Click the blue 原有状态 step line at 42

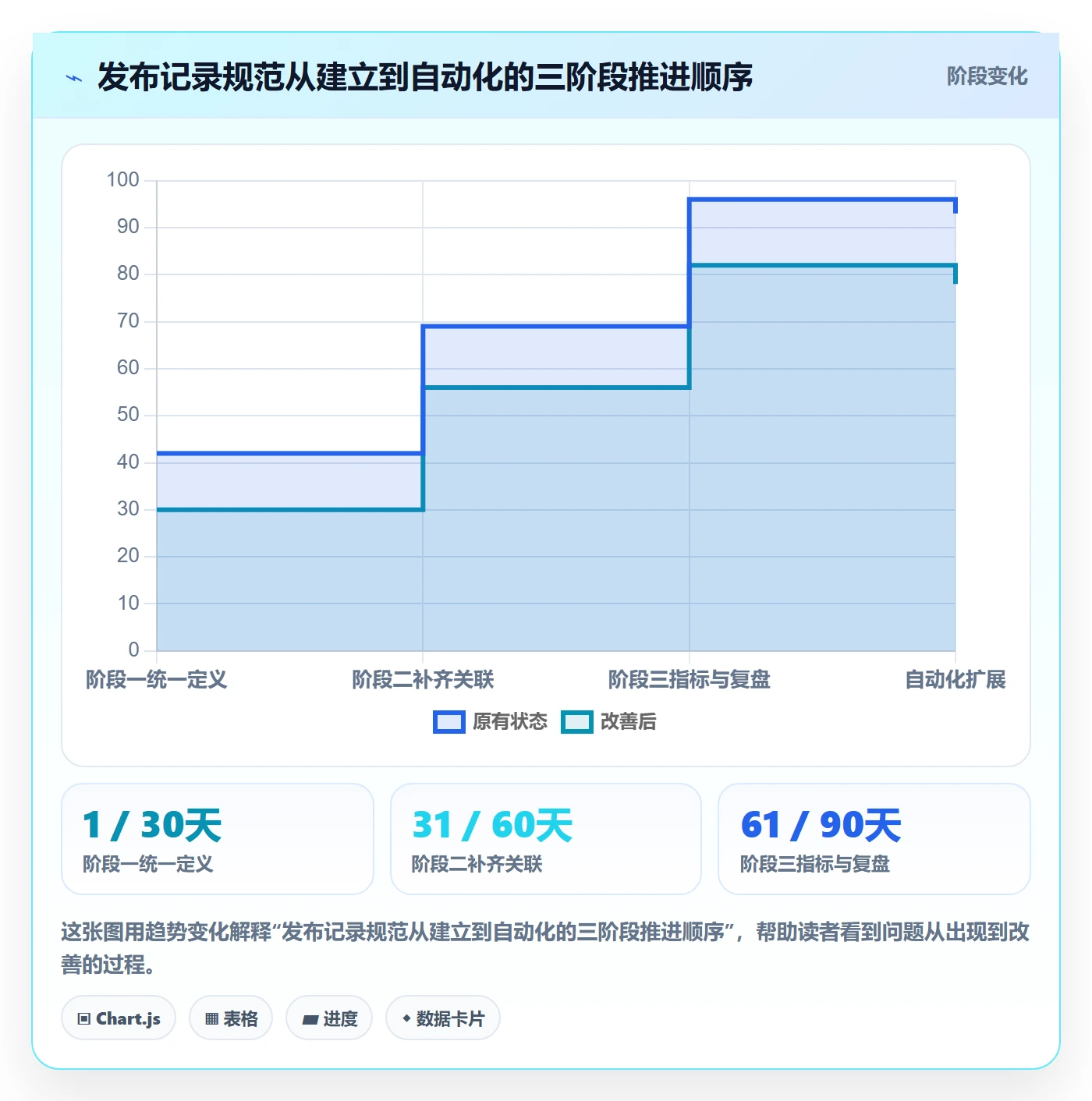[289, 453]
